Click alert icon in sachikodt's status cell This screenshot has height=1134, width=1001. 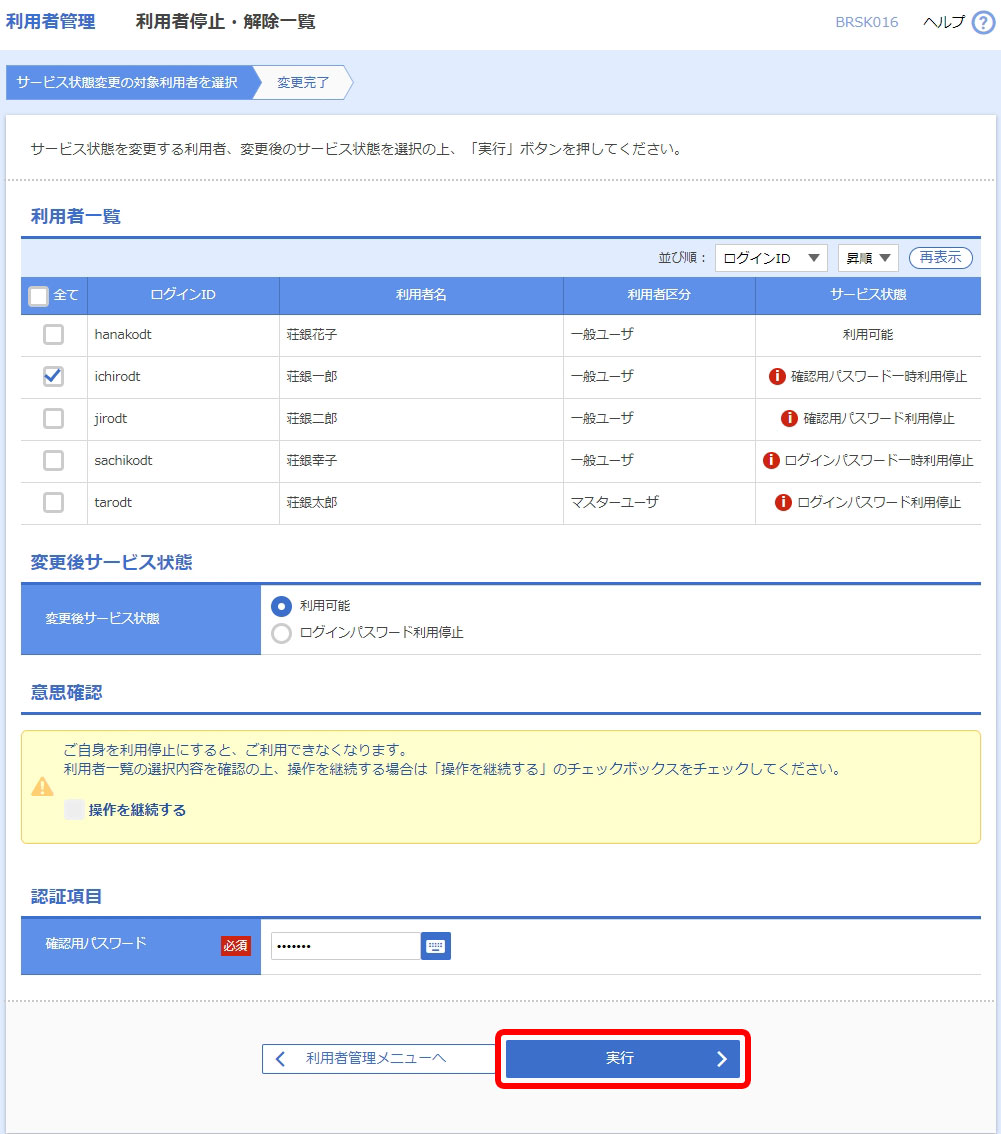[x=771, y=461]
